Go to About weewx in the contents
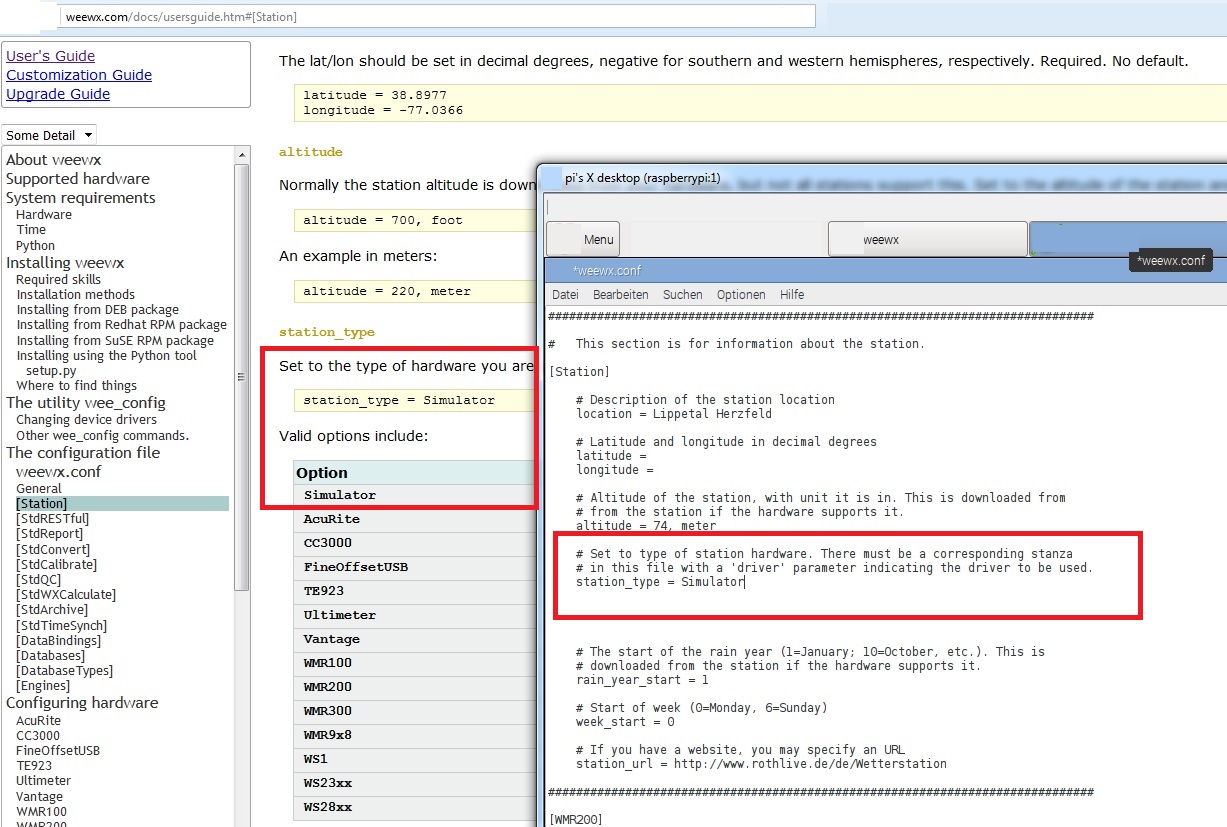Screen dimensions: 1227x827 (54, 160)
